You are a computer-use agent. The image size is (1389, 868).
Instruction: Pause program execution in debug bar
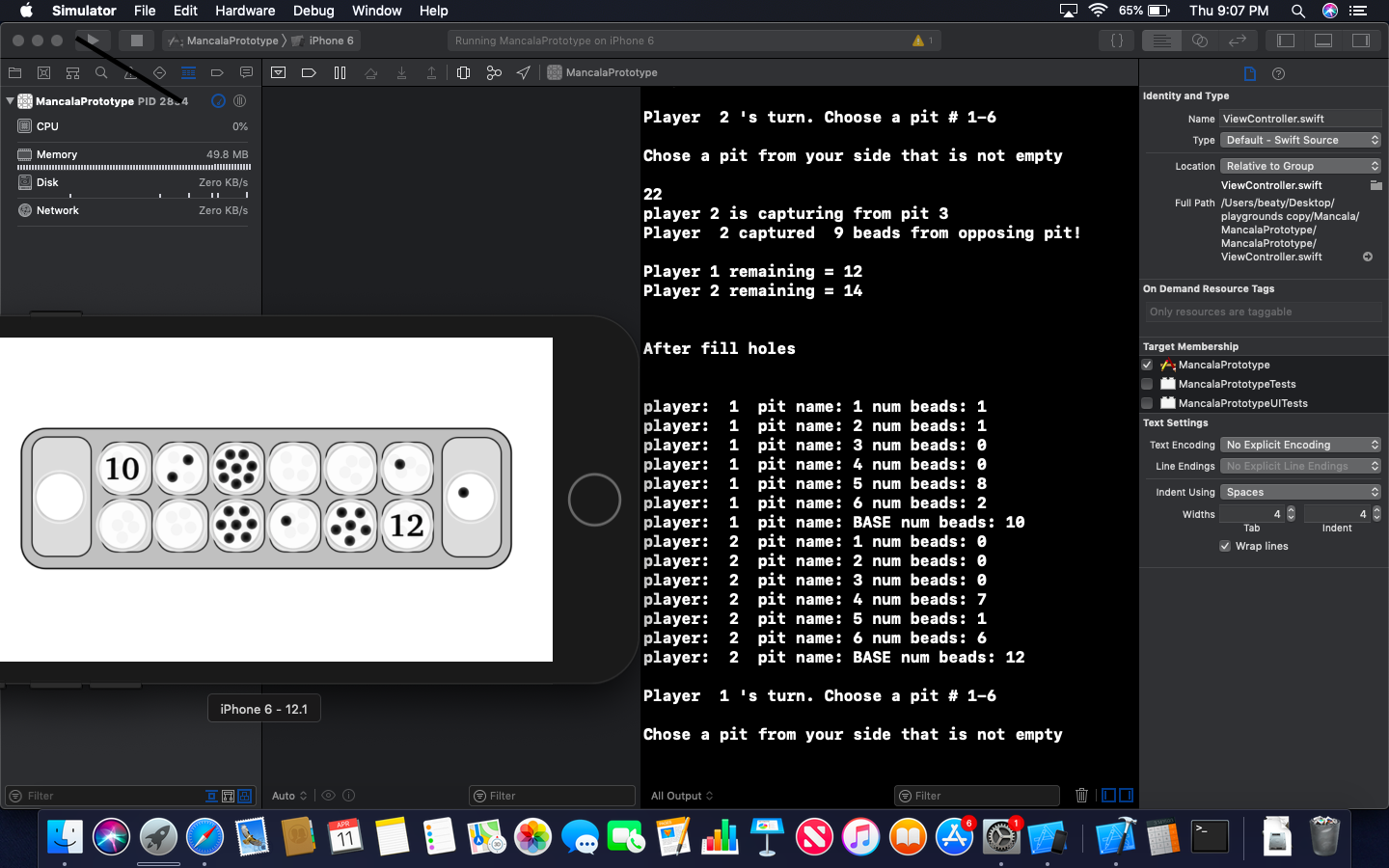point(340,72)
